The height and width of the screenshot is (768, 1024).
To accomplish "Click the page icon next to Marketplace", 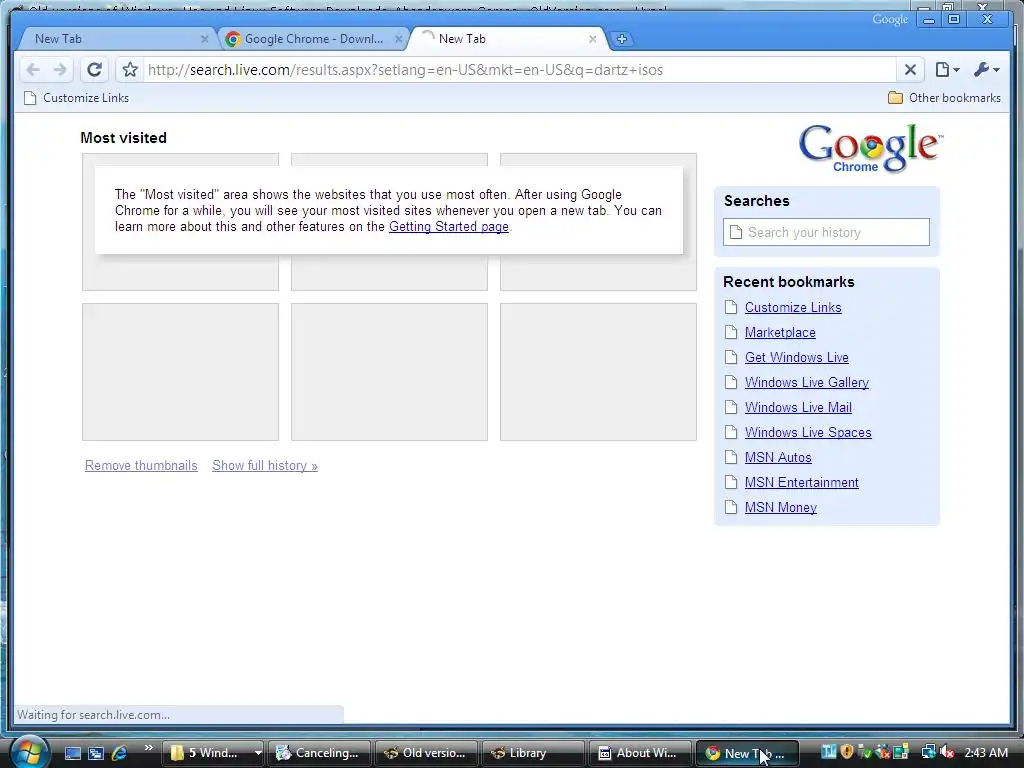I will [731, 332].
